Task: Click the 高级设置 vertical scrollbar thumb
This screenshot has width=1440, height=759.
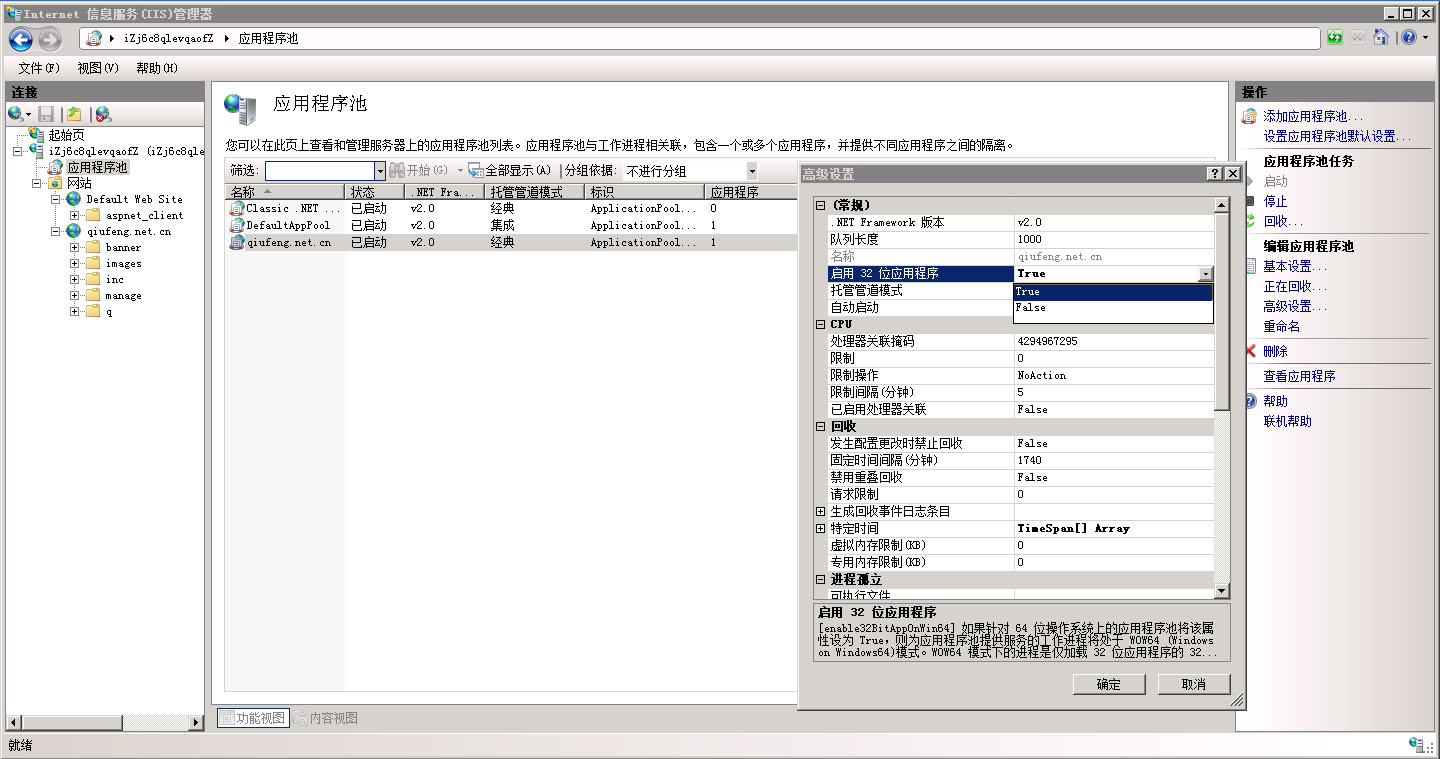Action: pos(1222,311)
